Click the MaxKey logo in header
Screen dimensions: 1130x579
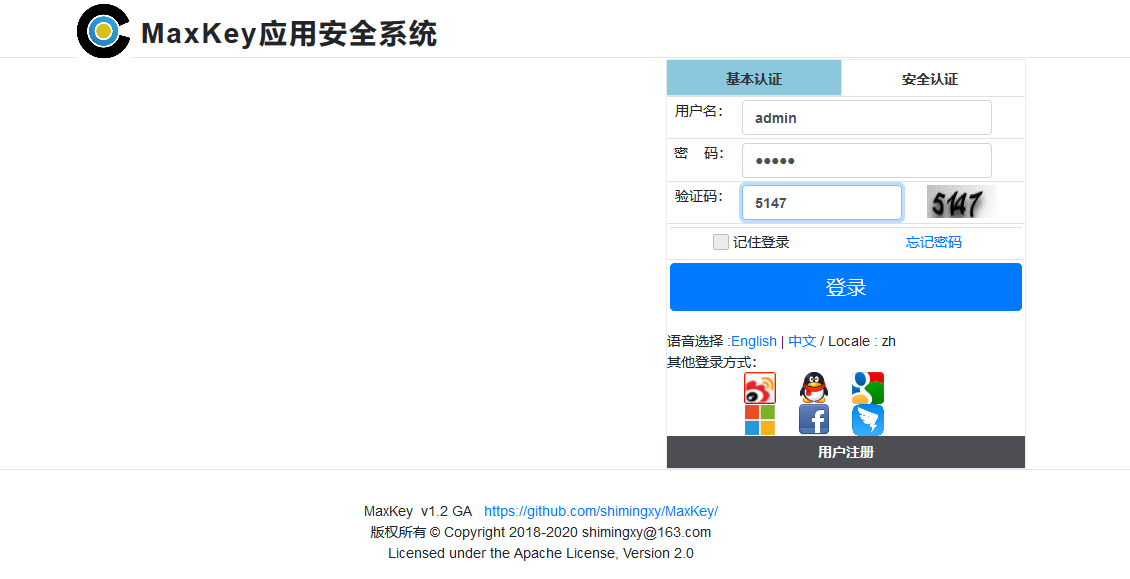(x=104, y=31)
